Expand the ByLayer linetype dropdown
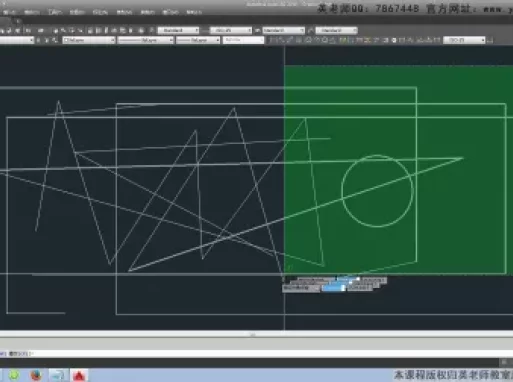The height and width of the screenshot is (382, 513). pyautogui.click(x=146, y=40)
